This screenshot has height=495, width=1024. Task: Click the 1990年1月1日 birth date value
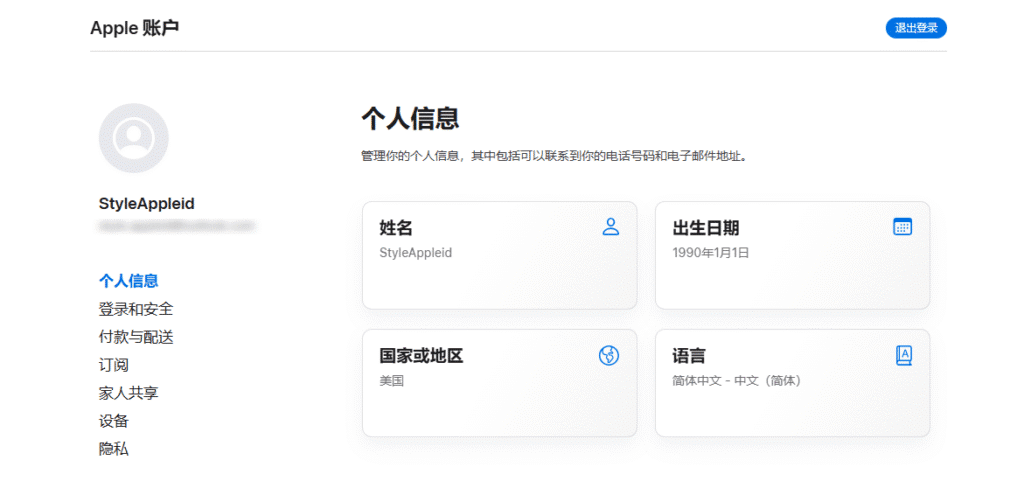(x=711, y=253)
